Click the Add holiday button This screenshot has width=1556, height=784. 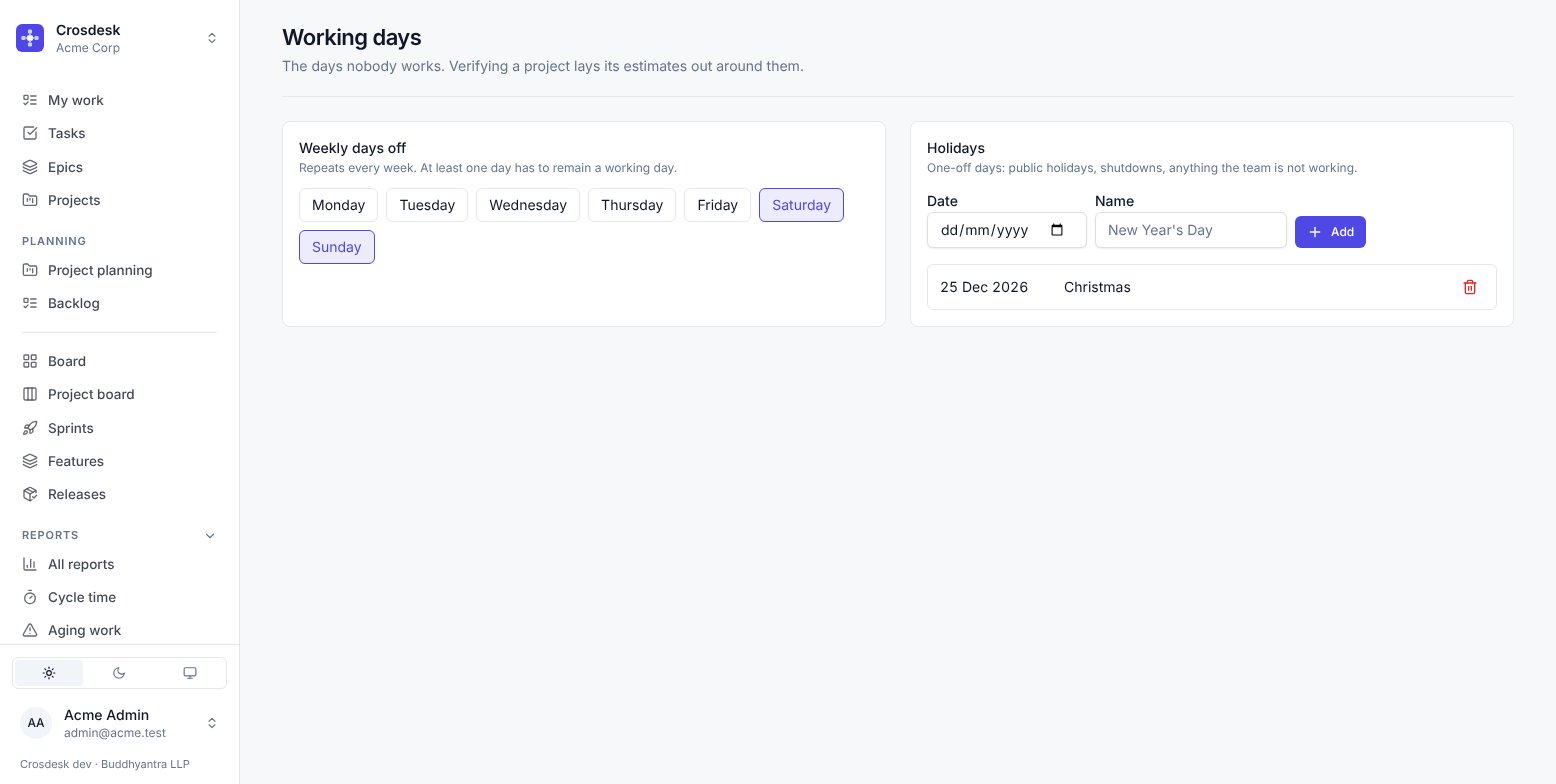(x=1330, y=232)
